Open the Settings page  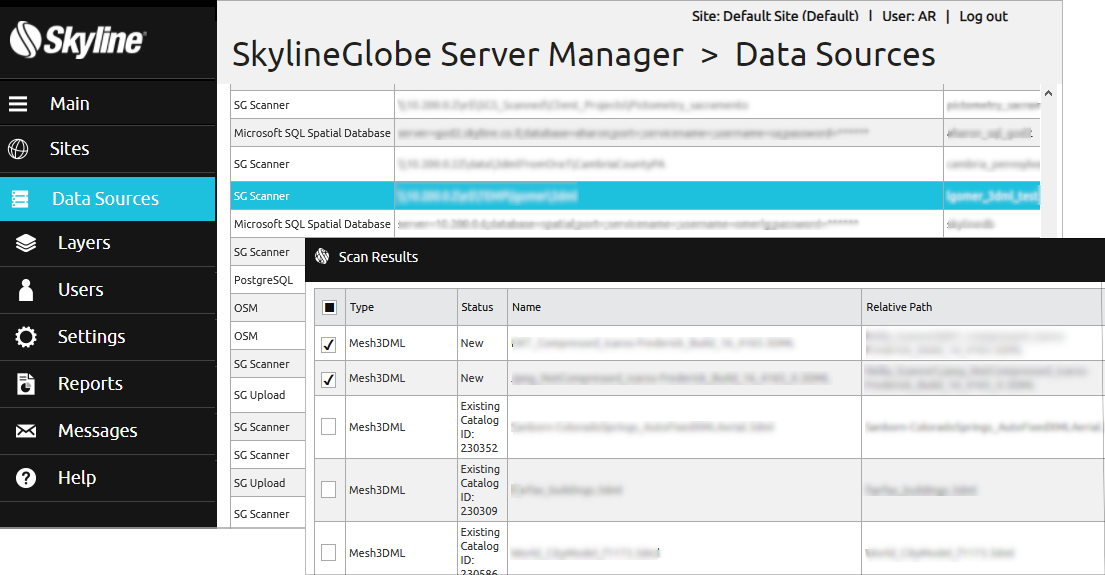pyautogui.click(x=108, y=337)
